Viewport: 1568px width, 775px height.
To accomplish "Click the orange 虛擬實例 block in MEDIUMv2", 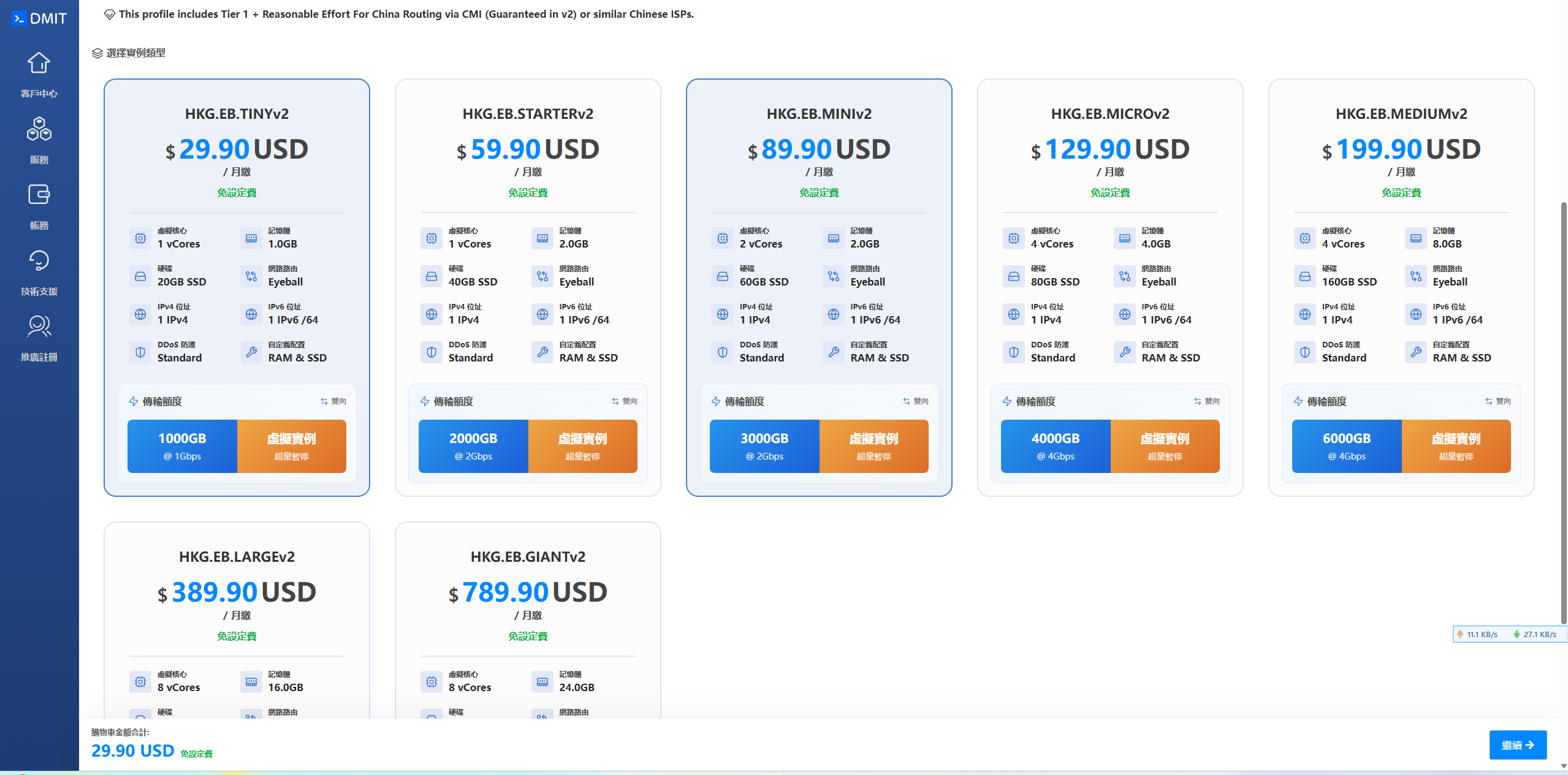I will tap(1456, 446).
